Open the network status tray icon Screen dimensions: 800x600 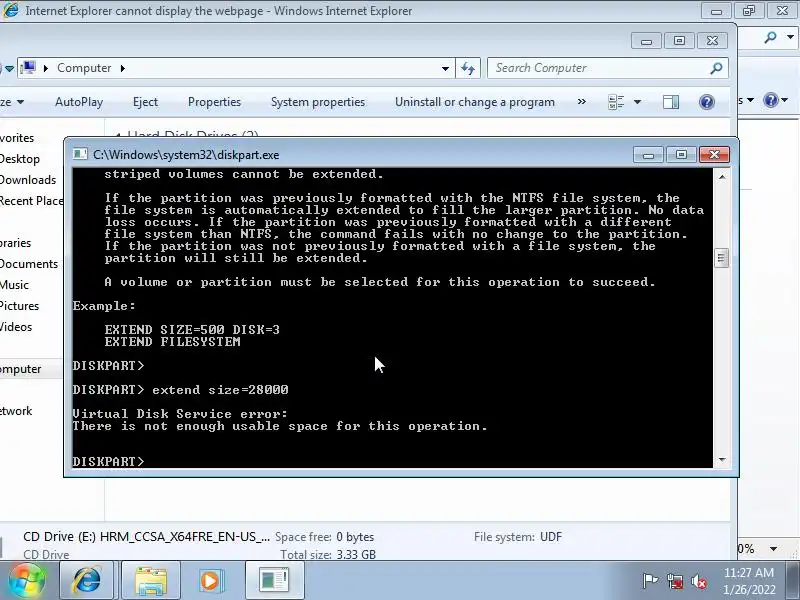coord(674,581)
